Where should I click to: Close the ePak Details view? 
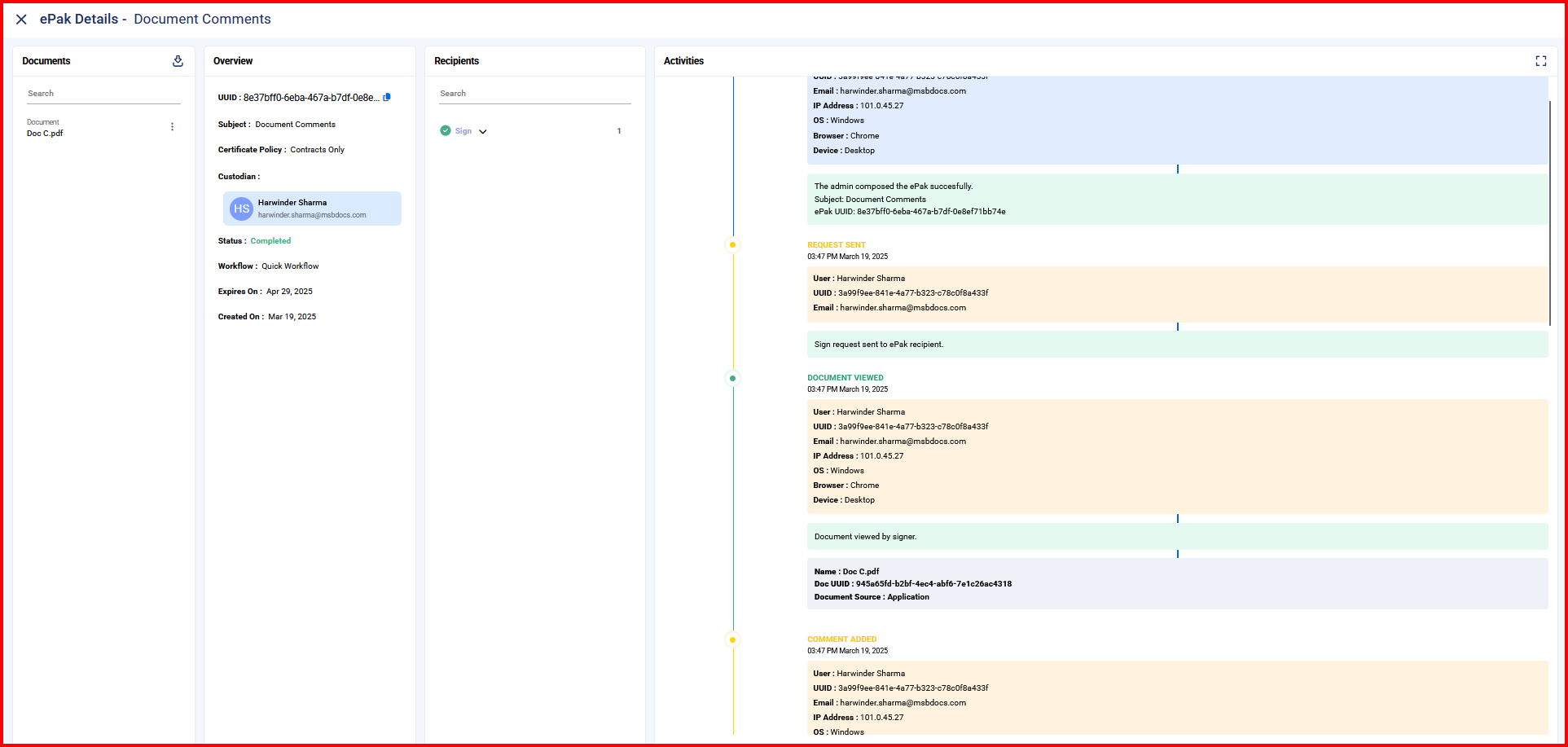[21, 20]
